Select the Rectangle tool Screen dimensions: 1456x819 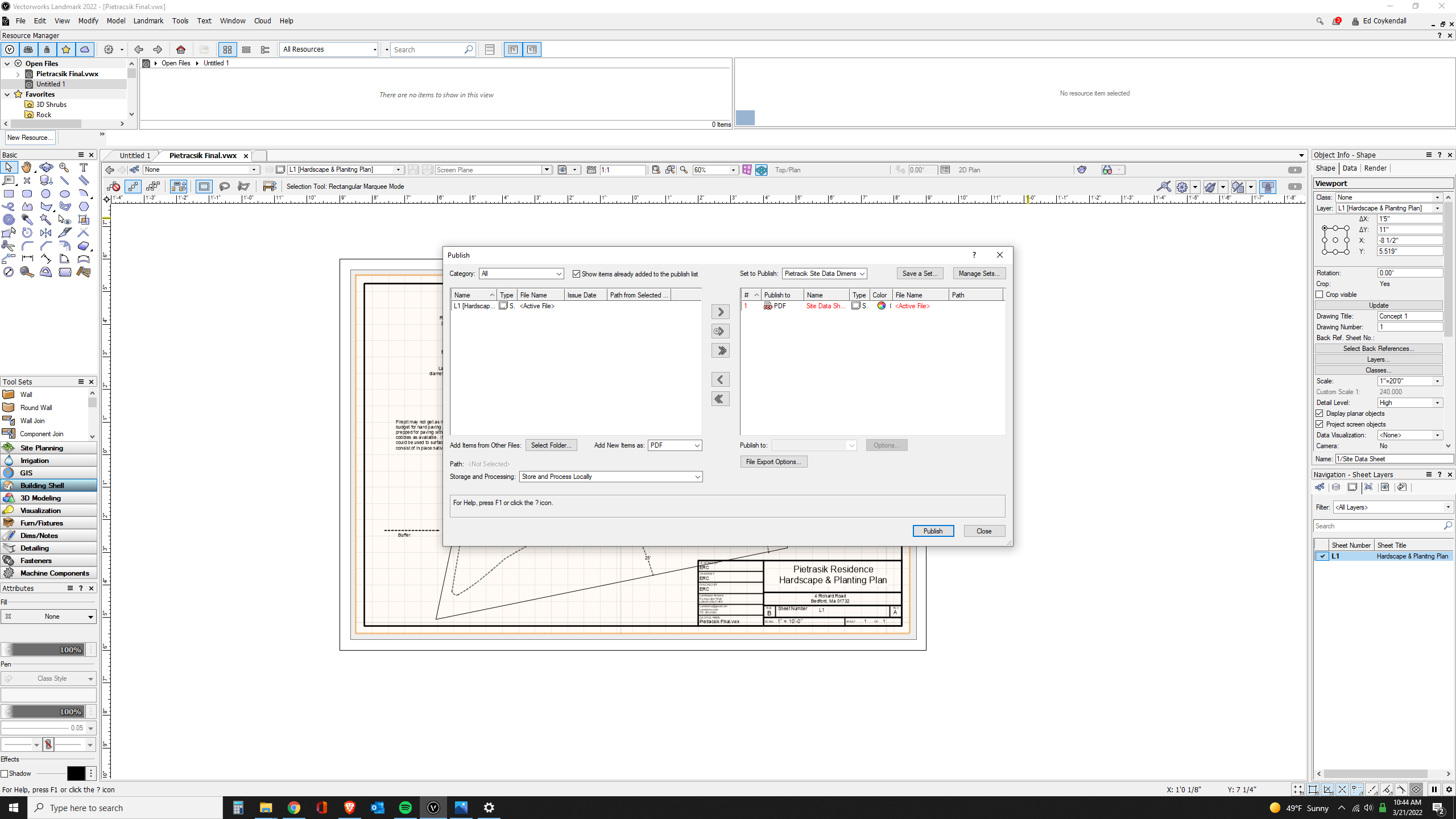pos(9,193)
